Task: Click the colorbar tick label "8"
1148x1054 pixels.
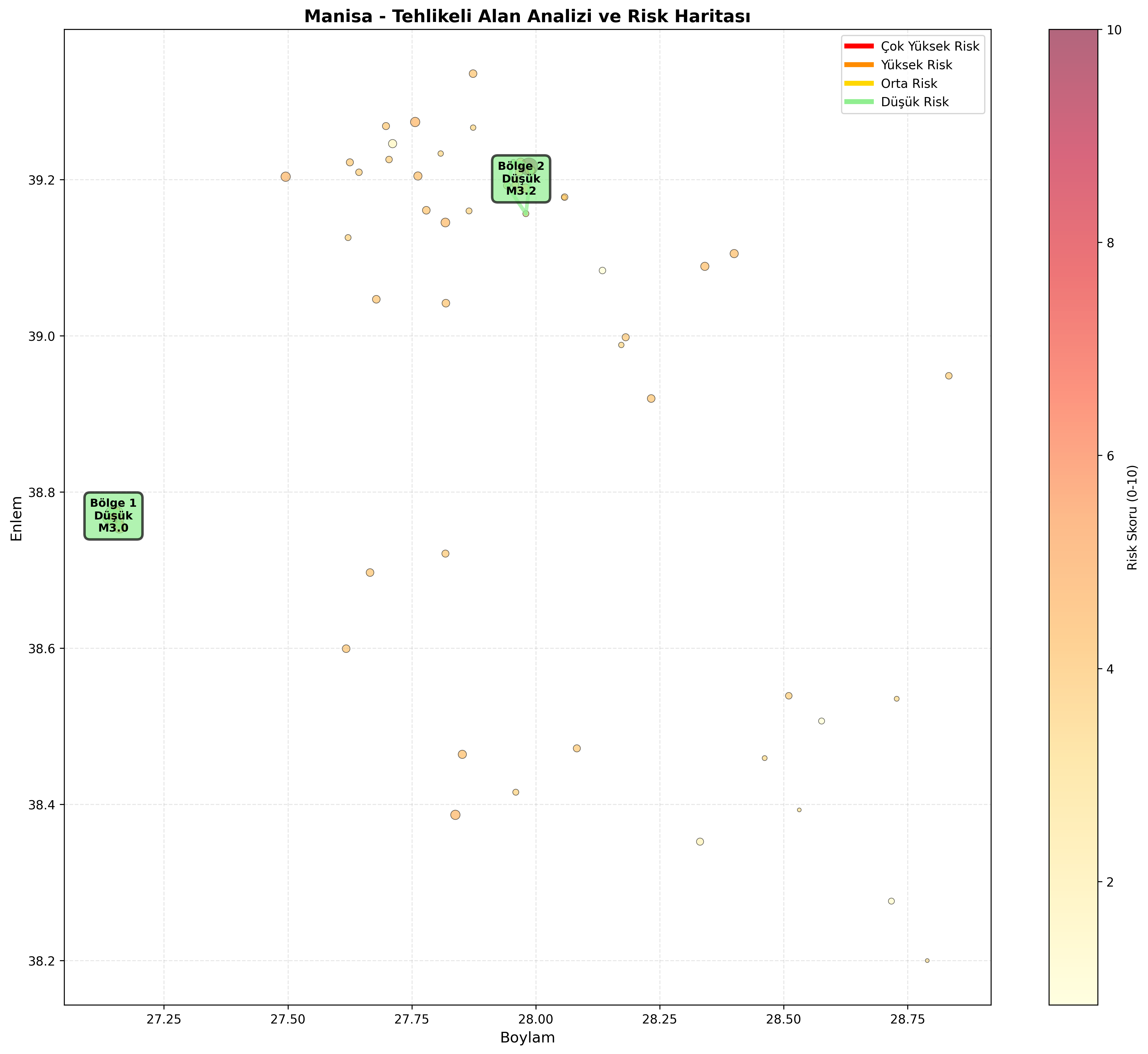Action: point(1110,243)
